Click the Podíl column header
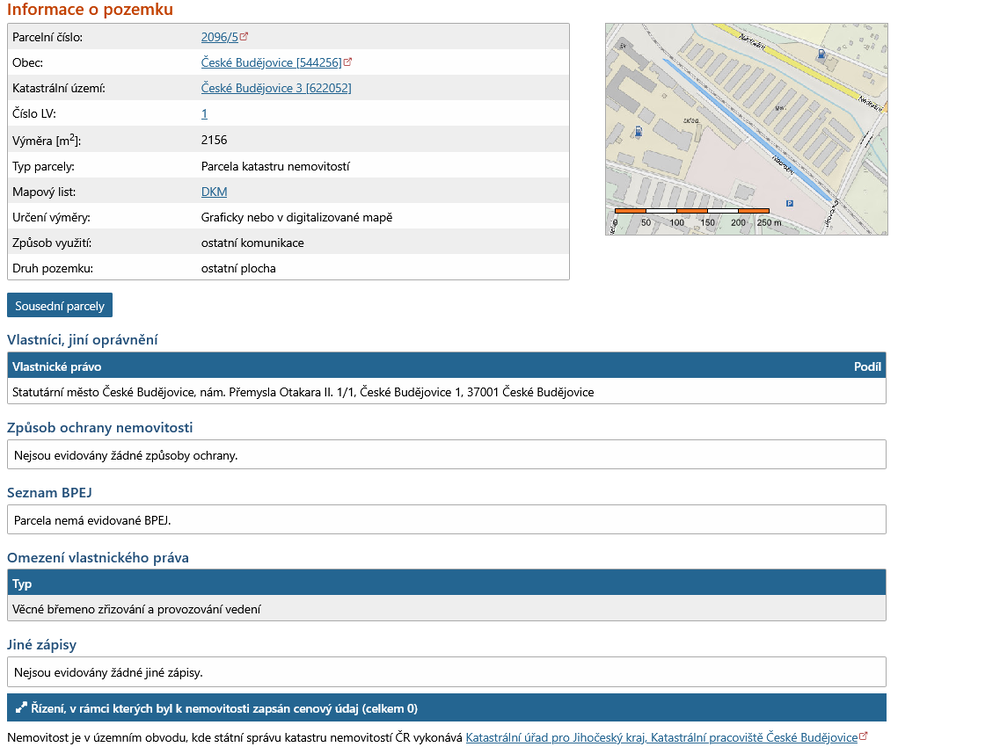 pyautogui.click(x=867, y=366)
